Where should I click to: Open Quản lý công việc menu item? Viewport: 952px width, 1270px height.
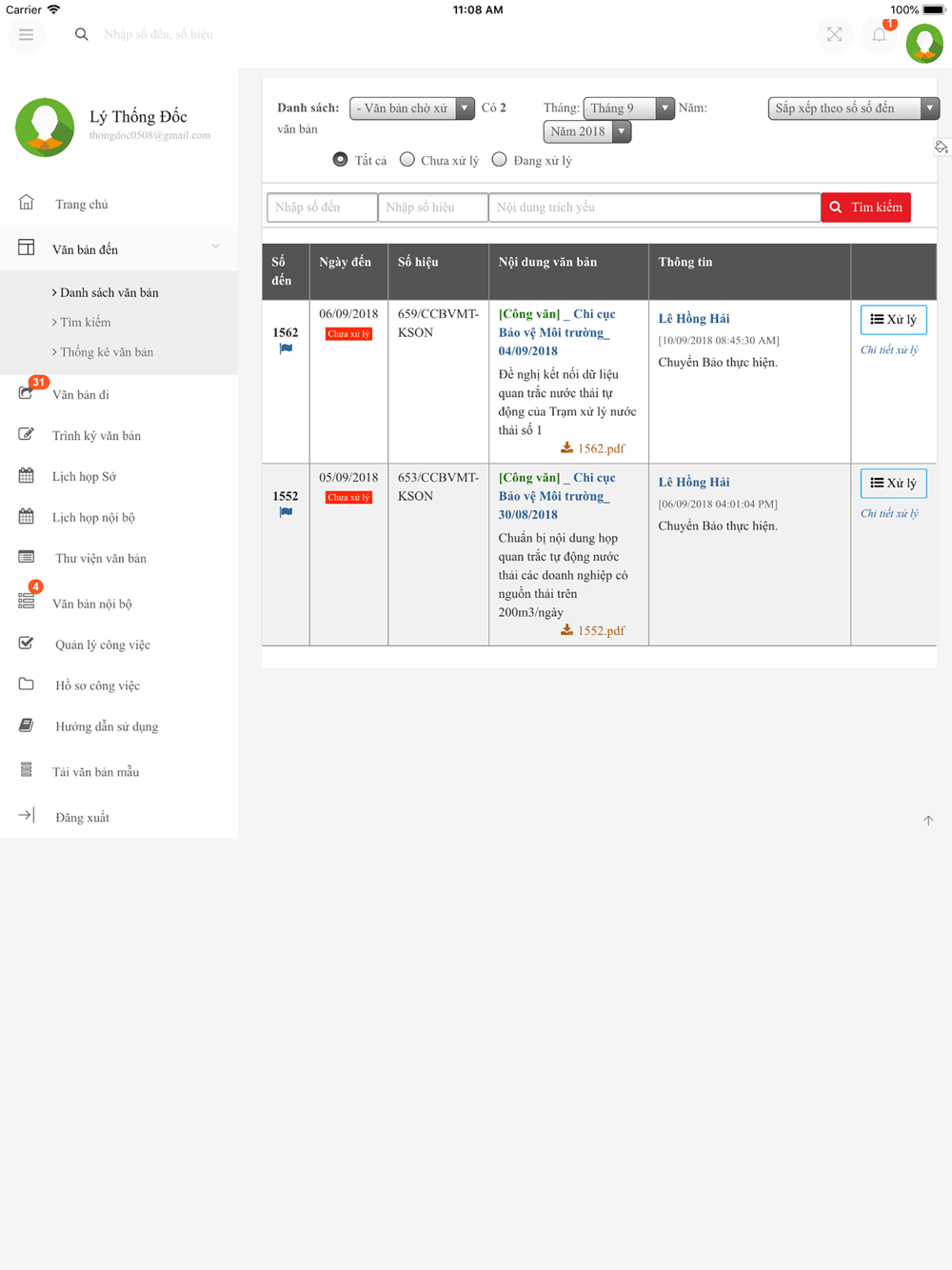point(103,645)
